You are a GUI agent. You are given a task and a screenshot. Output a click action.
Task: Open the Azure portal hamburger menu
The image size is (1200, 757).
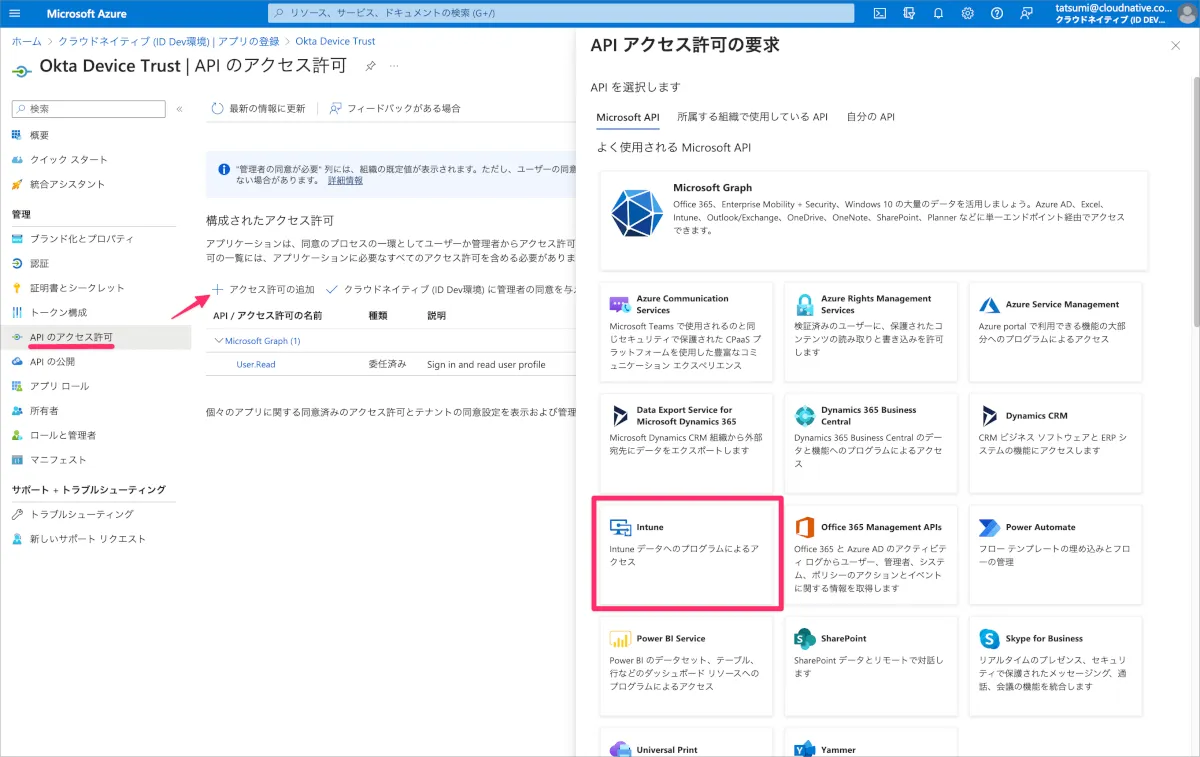[14, 13]
